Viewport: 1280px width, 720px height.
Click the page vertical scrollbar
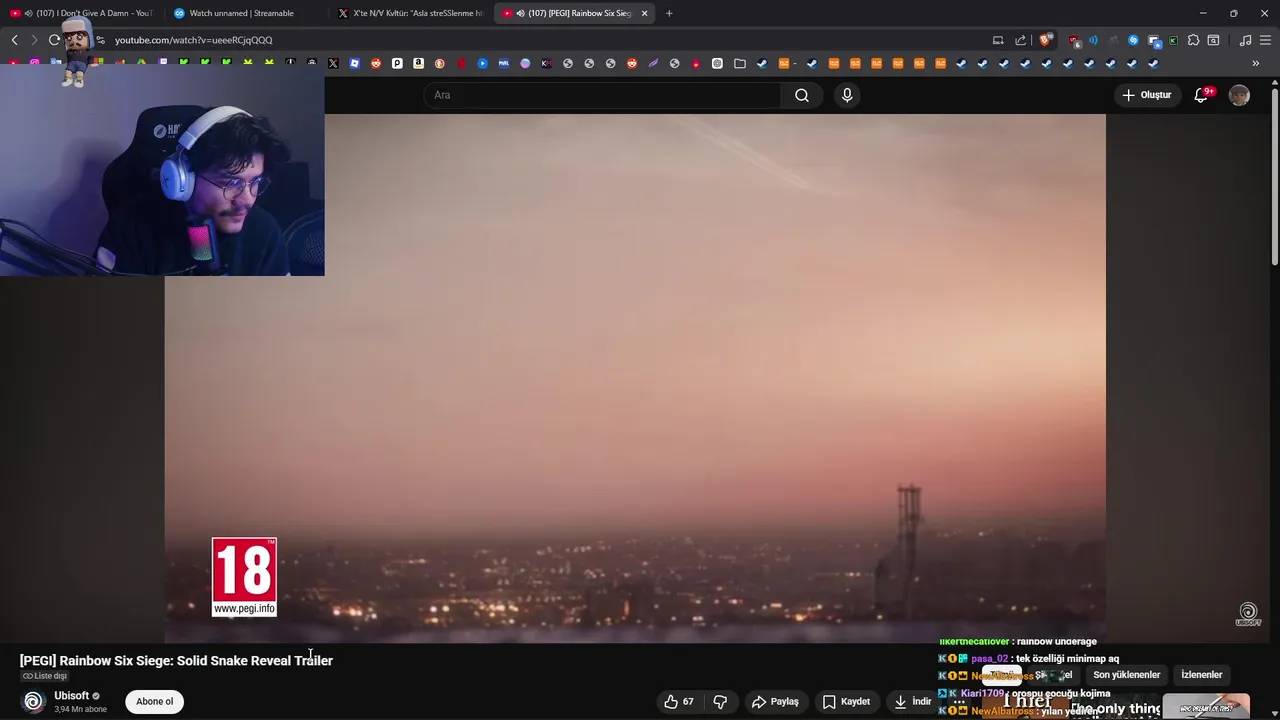click(1274, 176)
